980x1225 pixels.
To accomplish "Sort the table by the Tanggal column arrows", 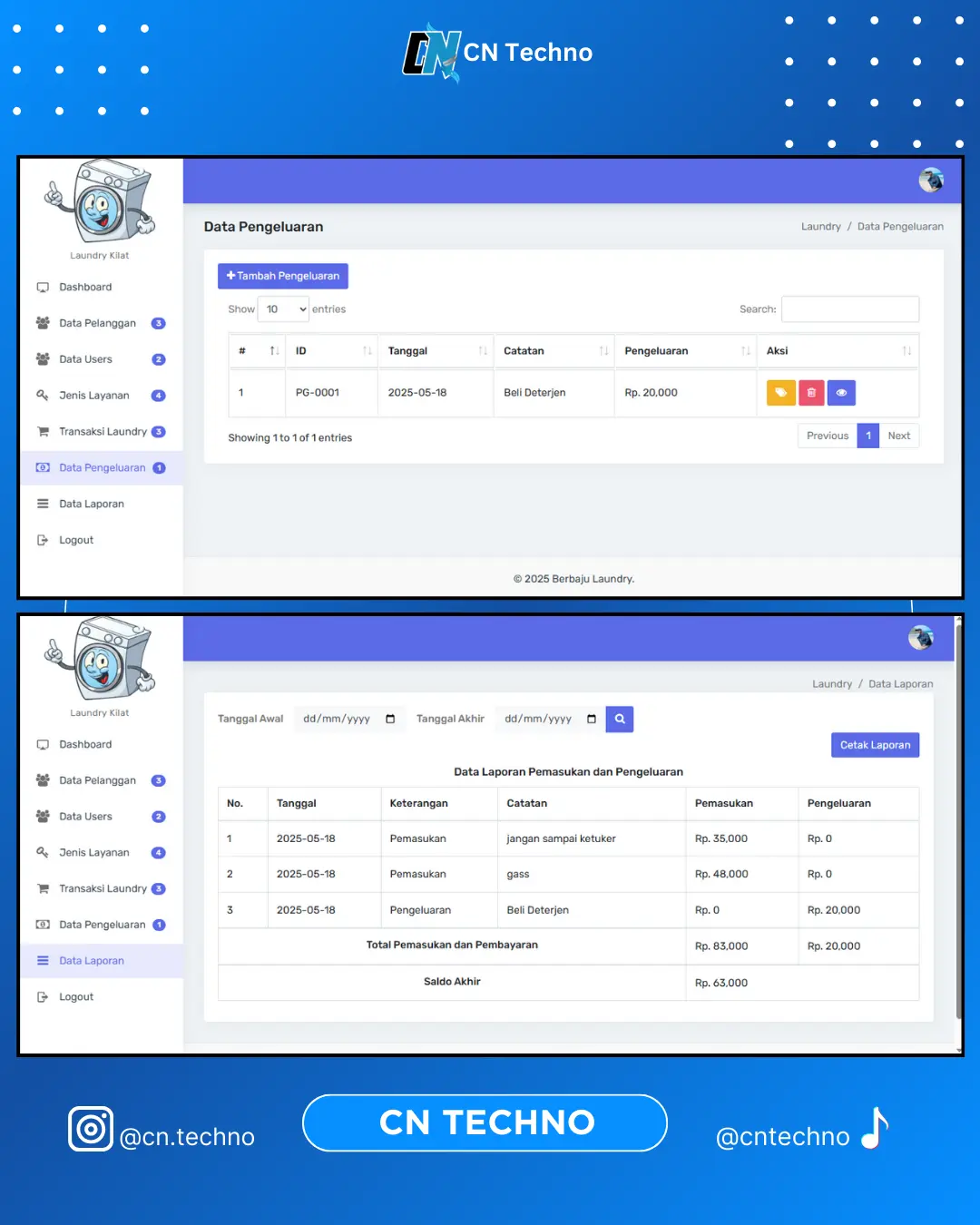I will pyautogui.click(x=483, y=351).
